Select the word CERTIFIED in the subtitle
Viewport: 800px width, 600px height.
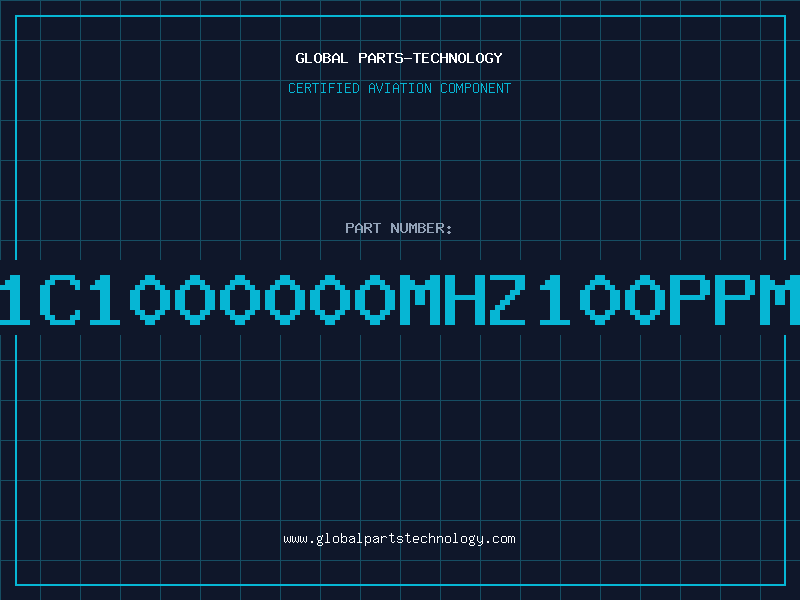click(323, 88)
